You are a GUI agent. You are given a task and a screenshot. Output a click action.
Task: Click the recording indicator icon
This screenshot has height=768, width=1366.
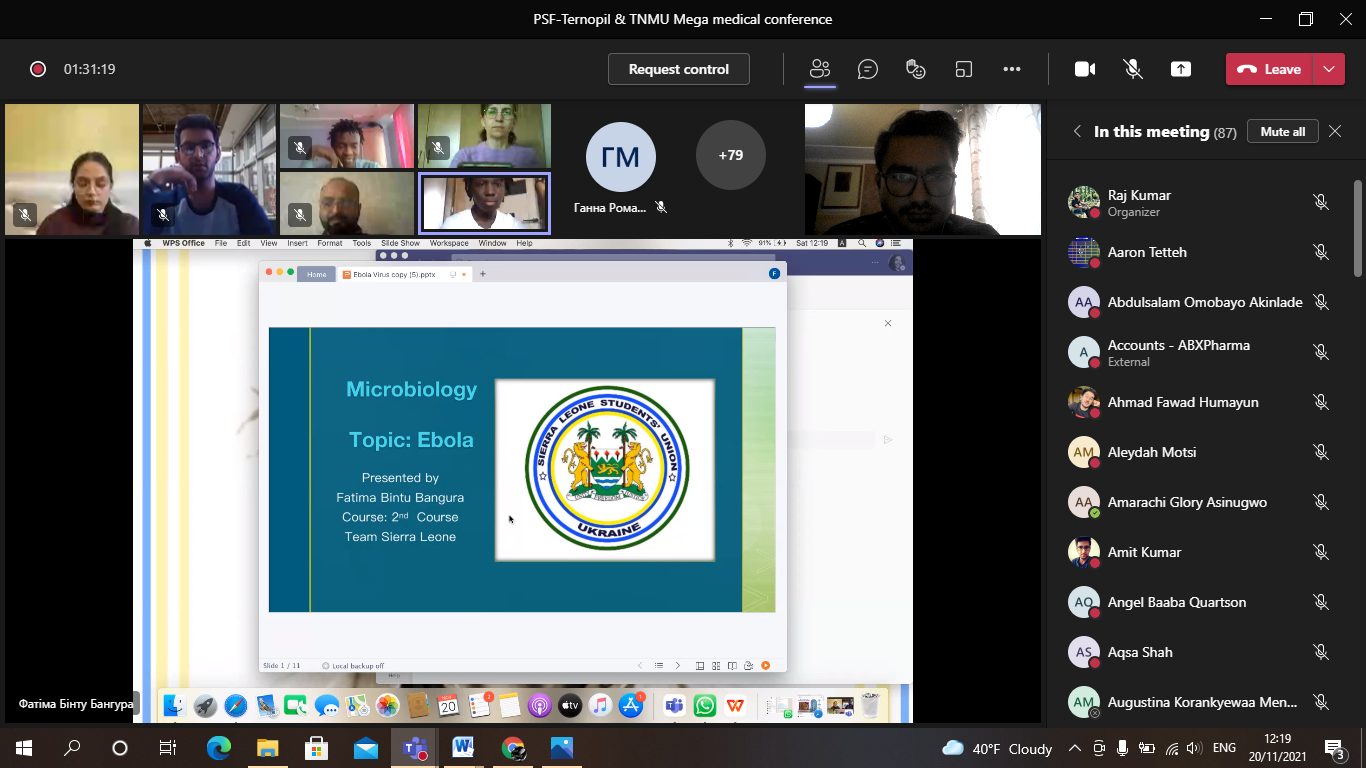(x=38, y=69)
